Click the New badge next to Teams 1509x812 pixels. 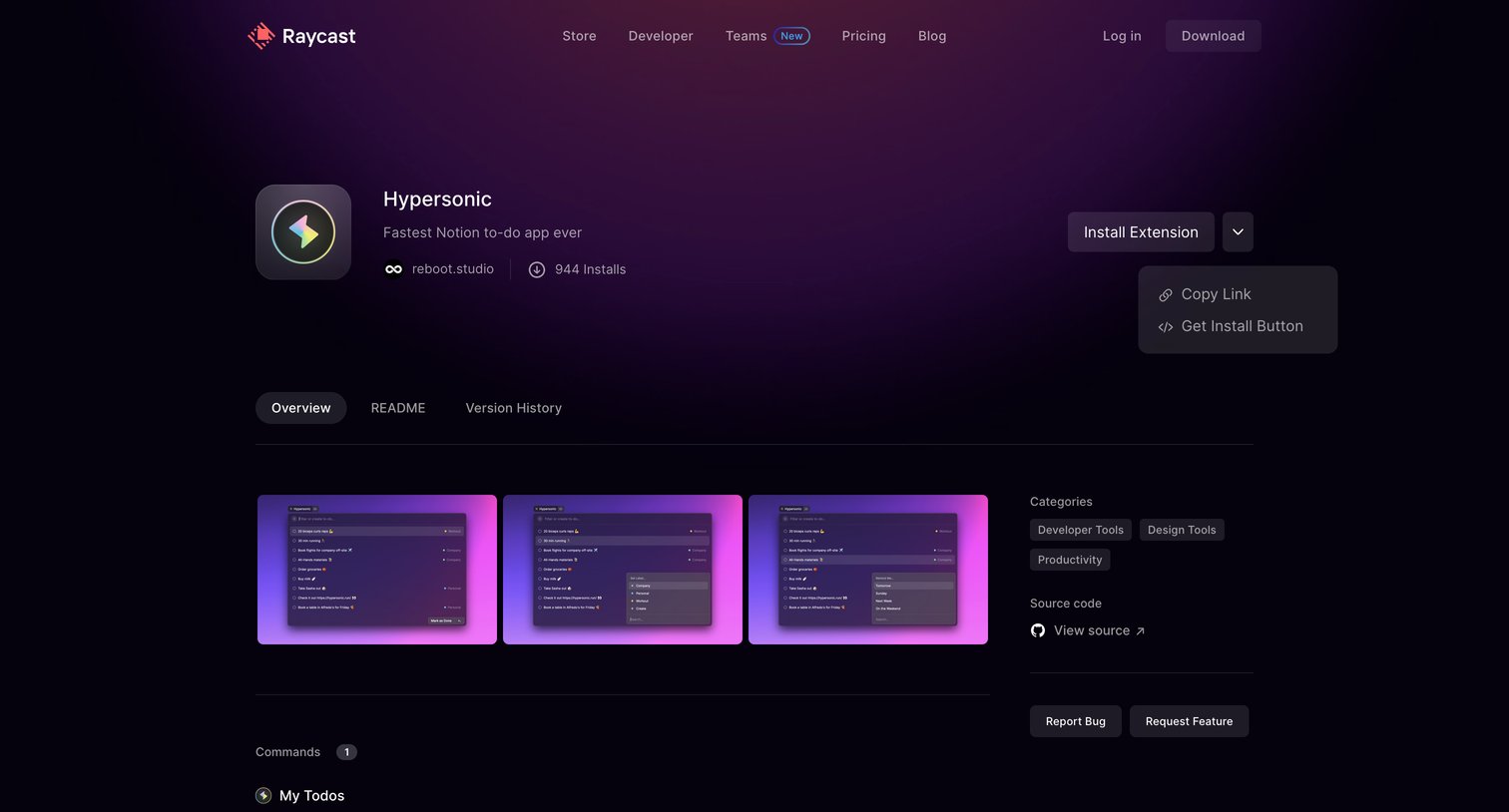[x=791, y=36]
